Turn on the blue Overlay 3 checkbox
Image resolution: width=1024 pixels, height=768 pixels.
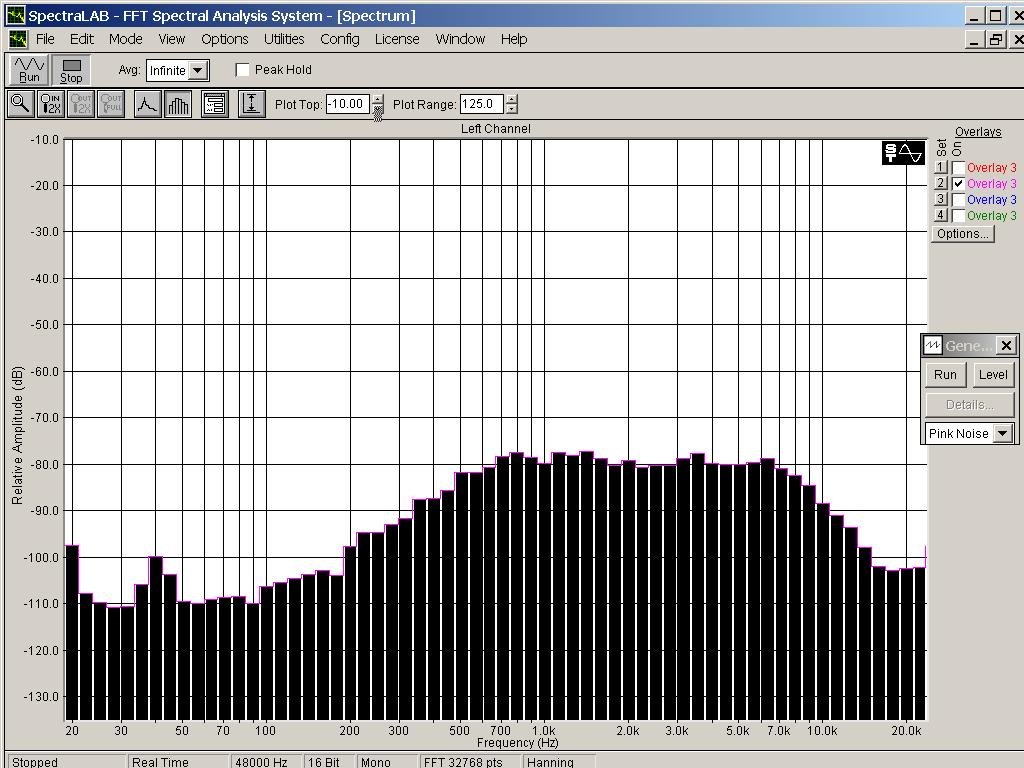click(x=958, y=200)
